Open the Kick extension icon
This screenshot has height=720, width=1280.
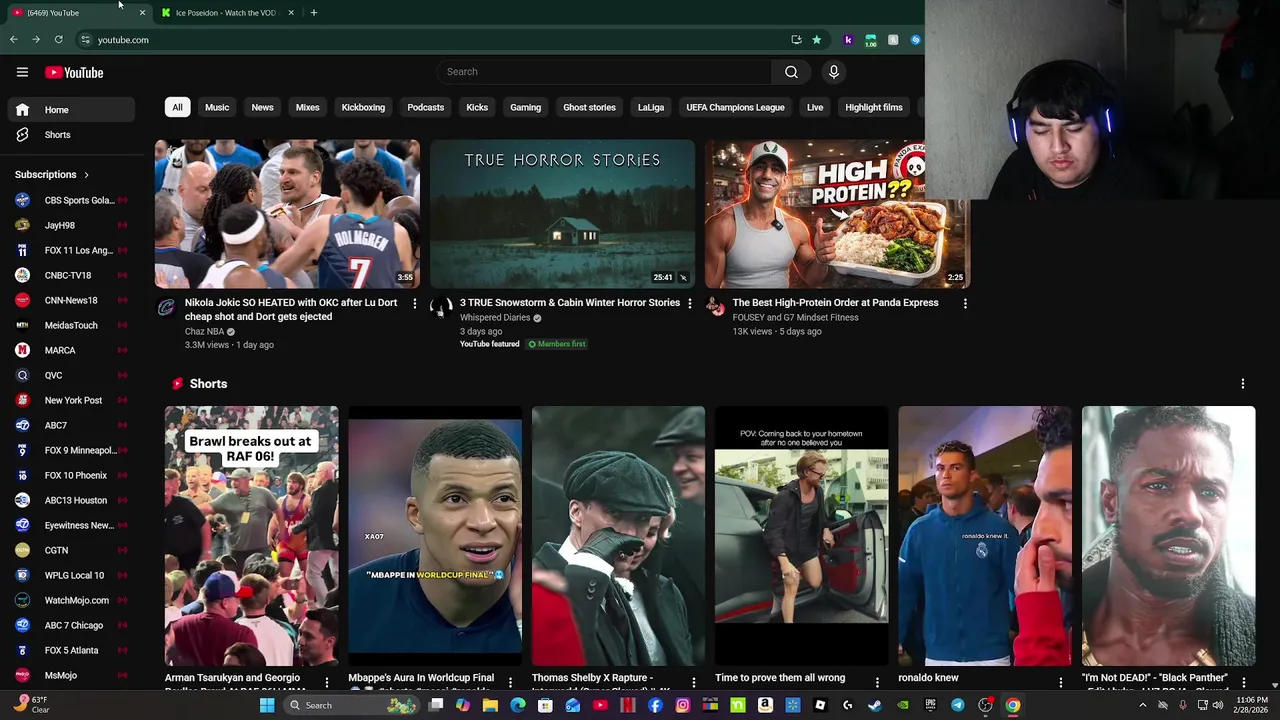pos(848,40)
